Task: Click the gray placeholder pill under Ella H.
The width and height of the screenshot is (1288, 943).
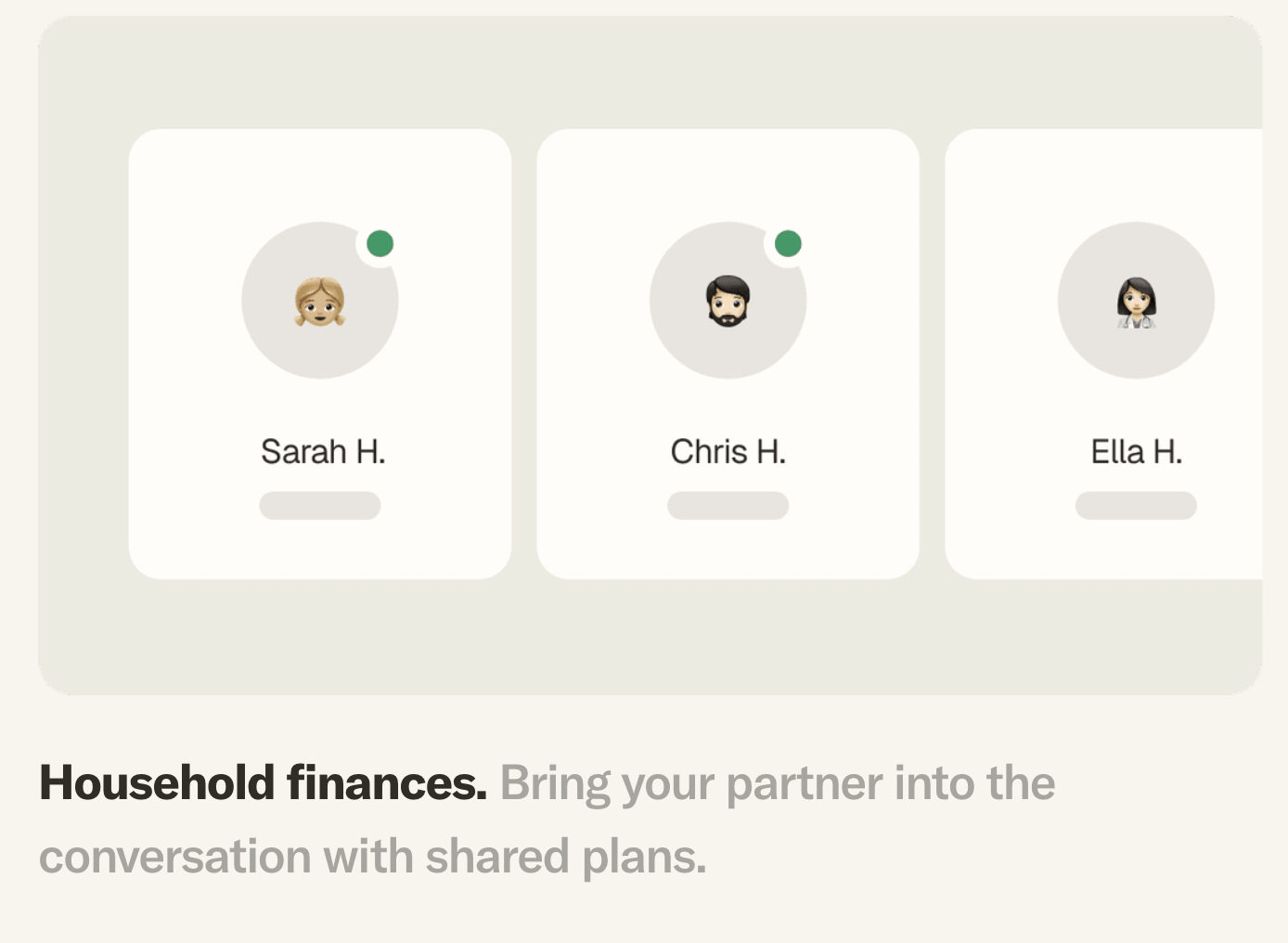Action: coord(1136,506)
